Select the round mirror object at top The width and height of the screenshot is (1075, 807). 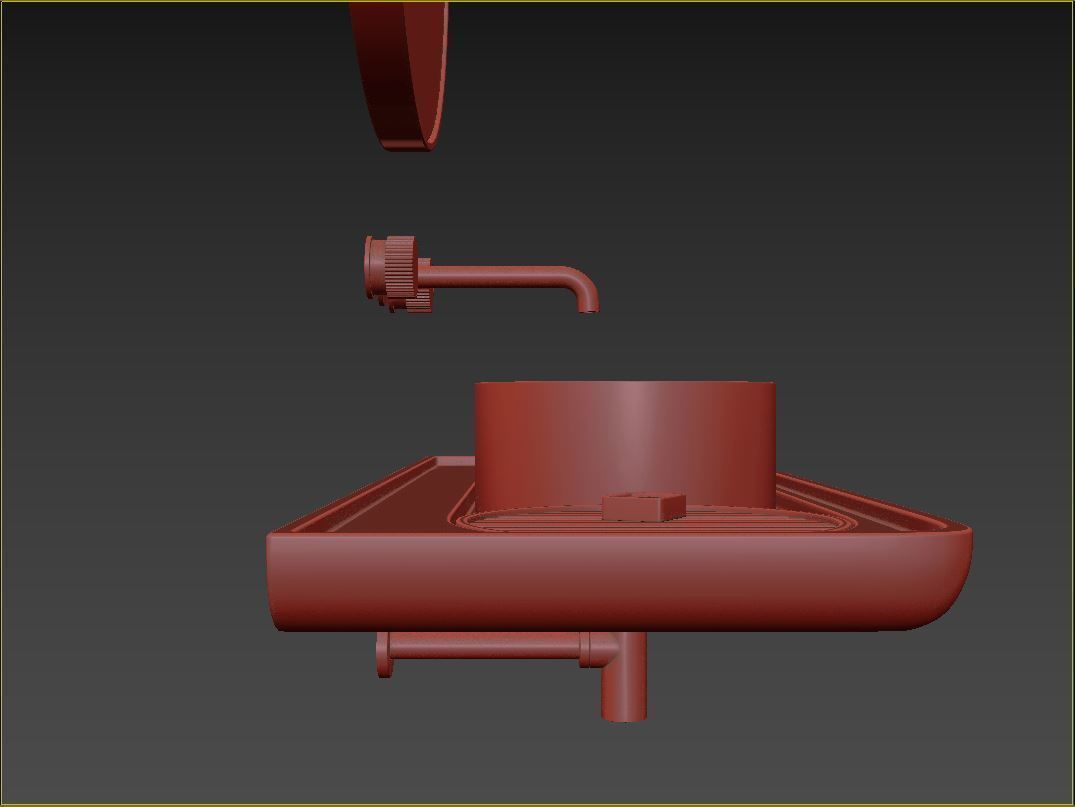(x=400, y=75)
